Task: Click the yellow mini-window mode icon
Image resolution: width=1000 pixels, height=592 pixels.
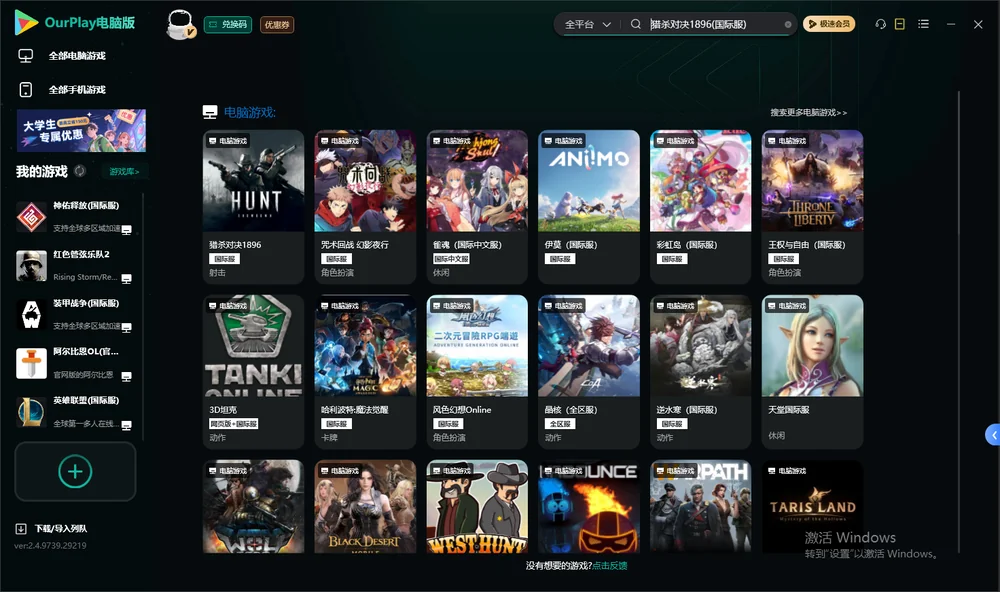Action: click(x=900, y=24)
